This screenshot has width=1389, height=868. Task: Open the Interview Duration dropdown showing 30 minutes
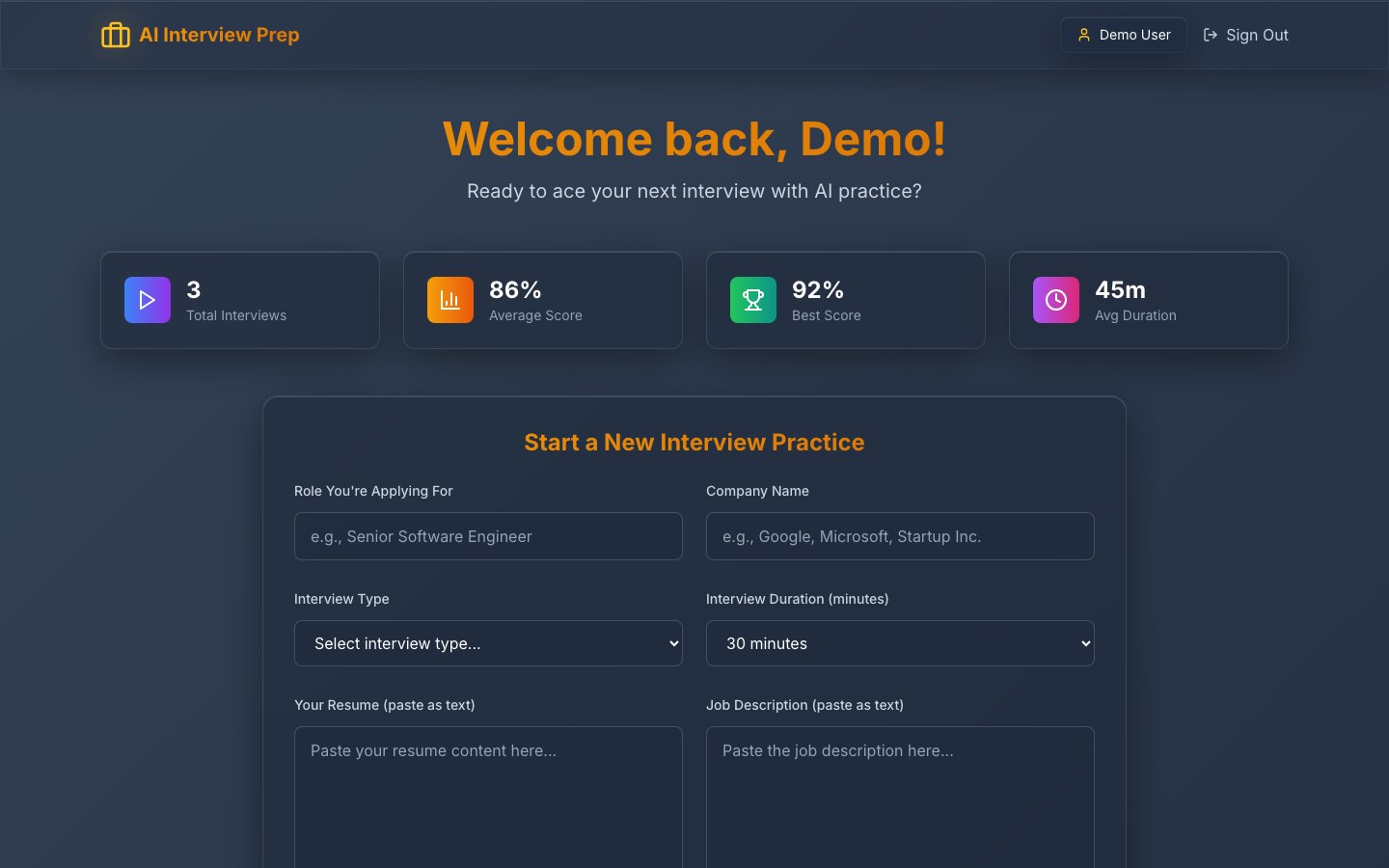[900, 643]
